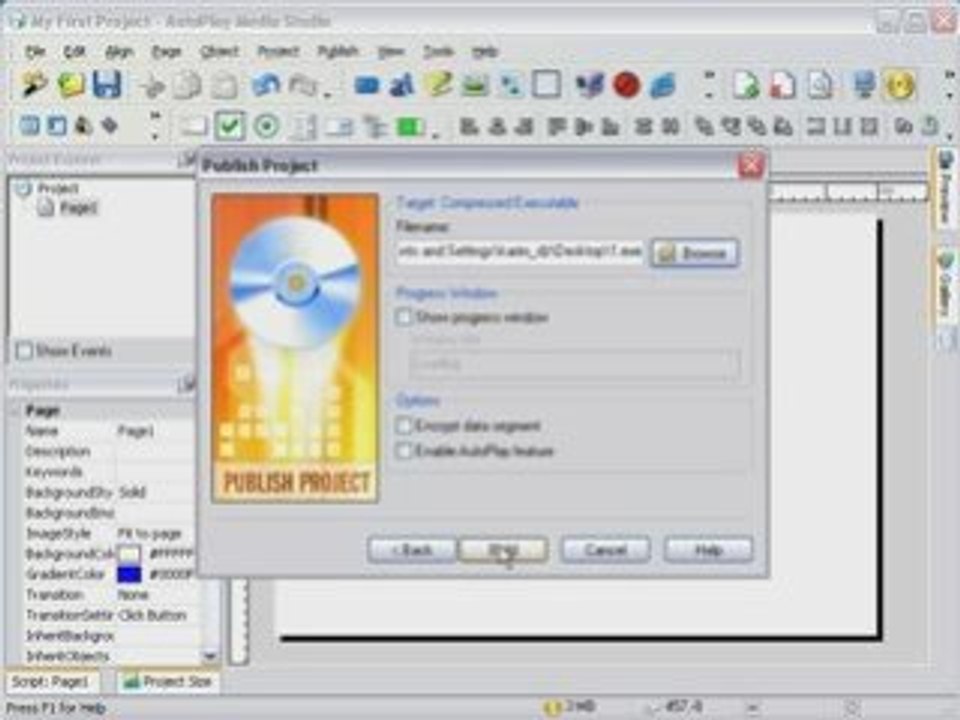Click the gold disc Publish toolbar icon
Screen dimensions: 960x720
point(900,84)
